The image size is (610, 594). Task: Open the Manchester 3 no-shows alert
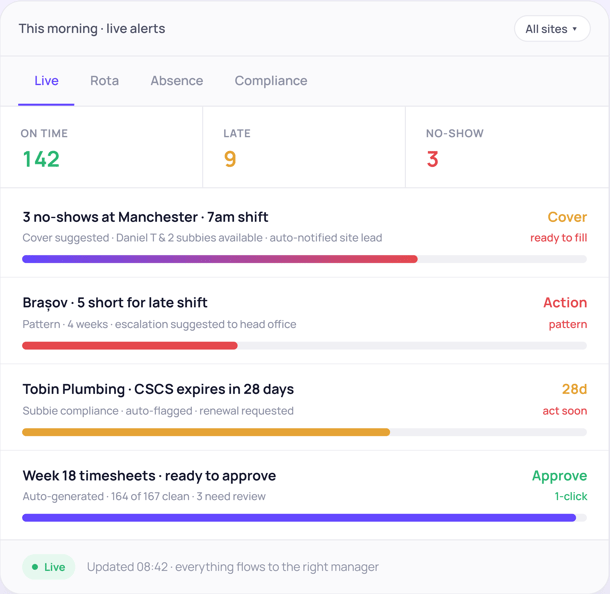(305, 233)
